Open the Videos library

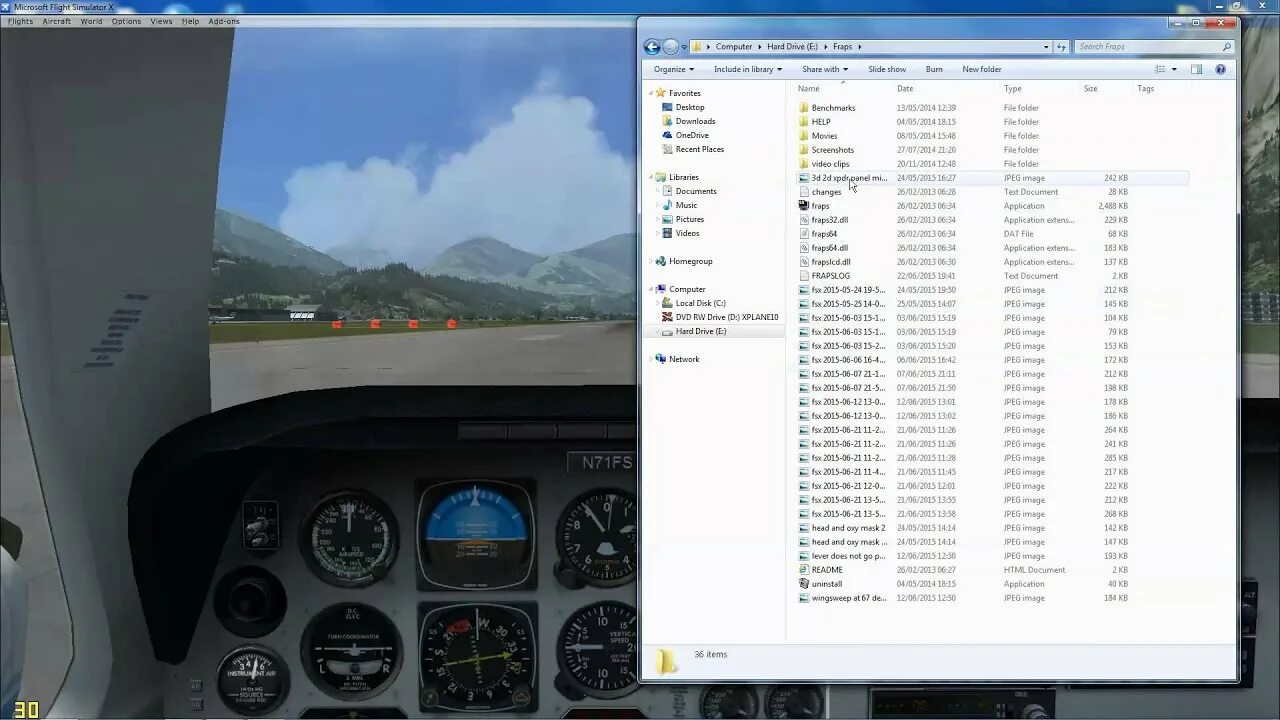click(x=687, y=233)
